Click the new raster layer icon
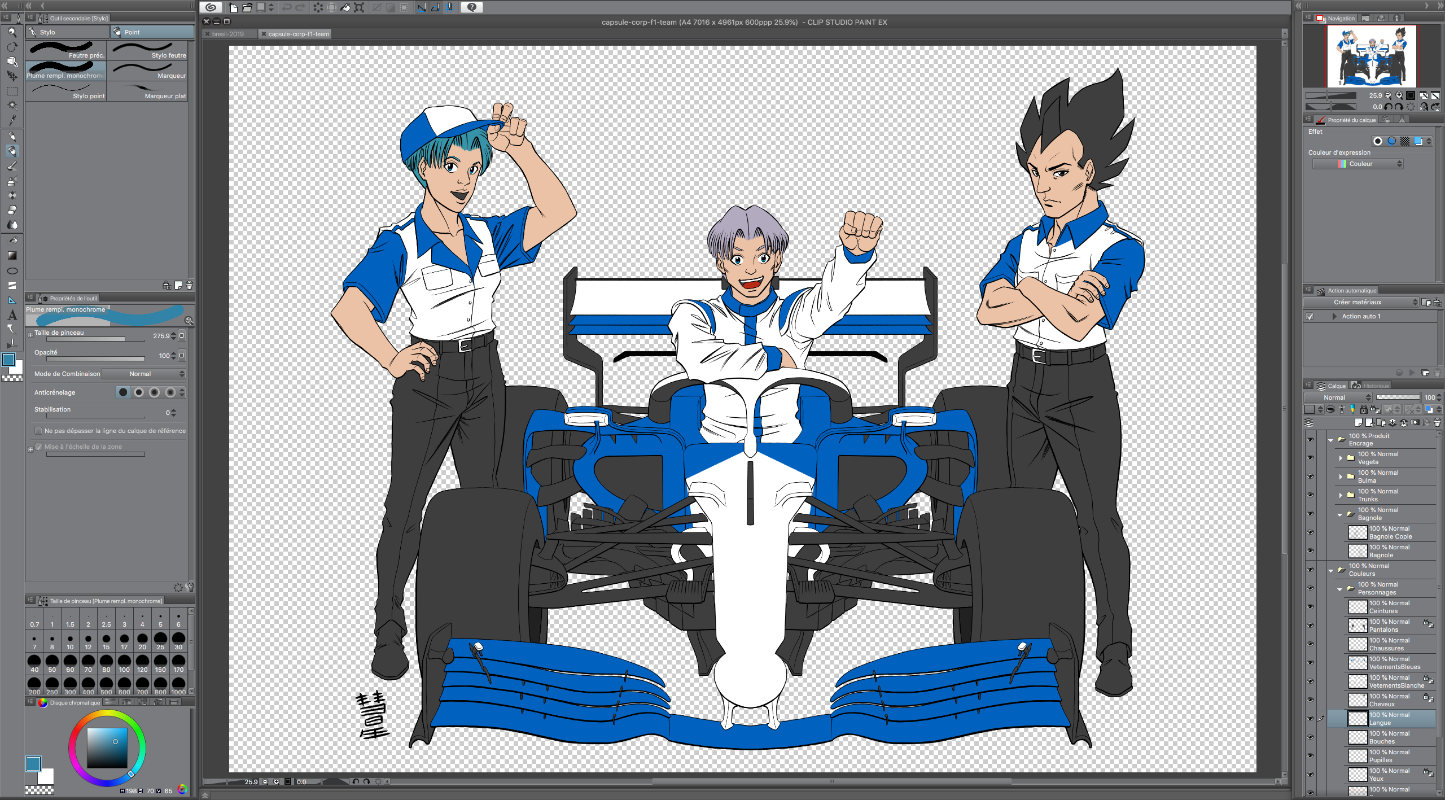 [x=1358, y=422]
